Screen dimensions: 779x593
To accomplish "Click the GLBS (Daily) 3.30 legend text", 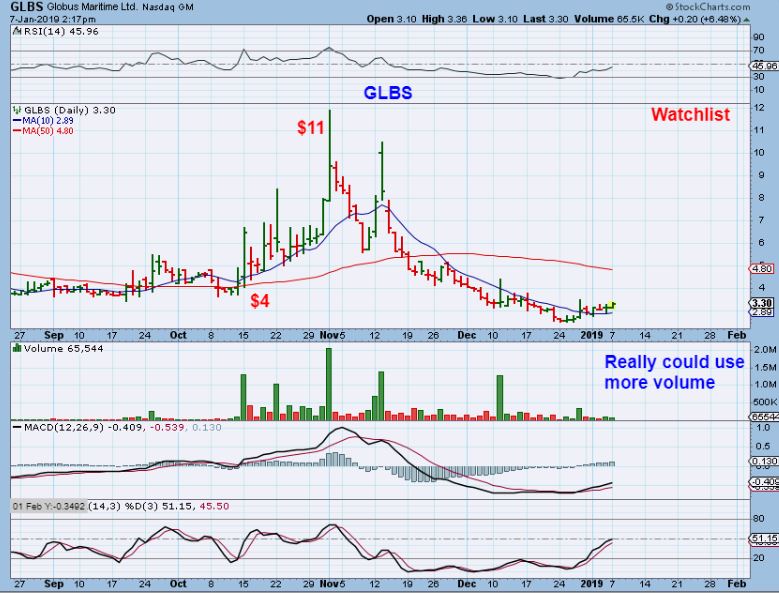I will click(x=70, y=110).
